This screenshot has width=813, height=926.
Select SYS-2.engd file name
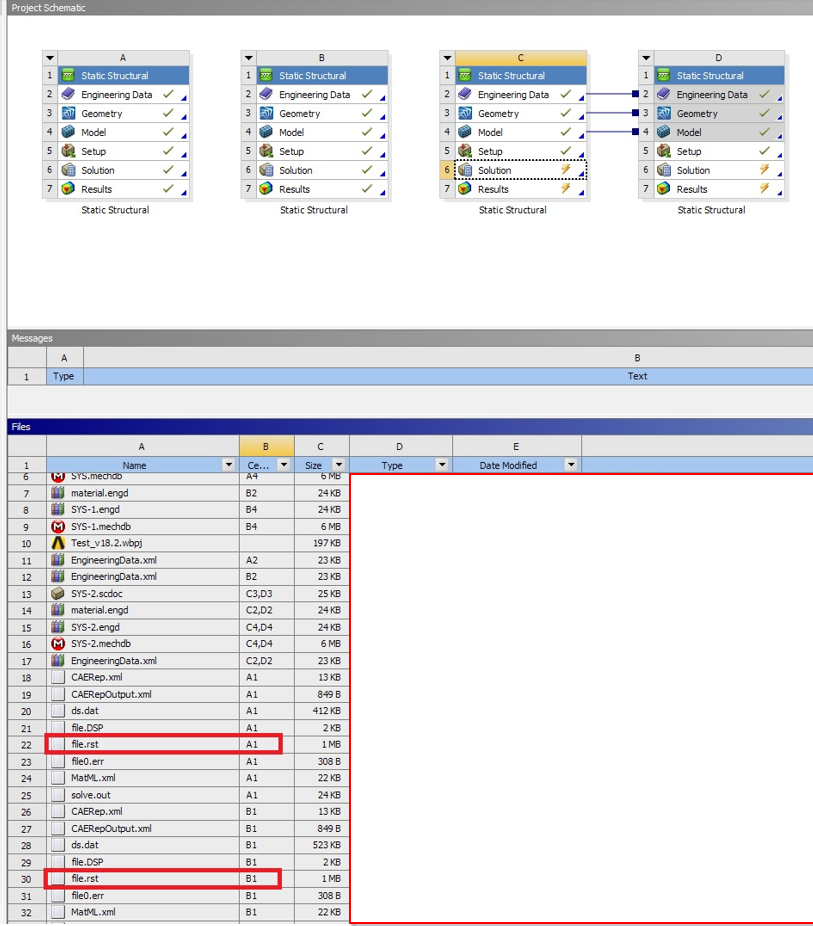pos(95,627)
